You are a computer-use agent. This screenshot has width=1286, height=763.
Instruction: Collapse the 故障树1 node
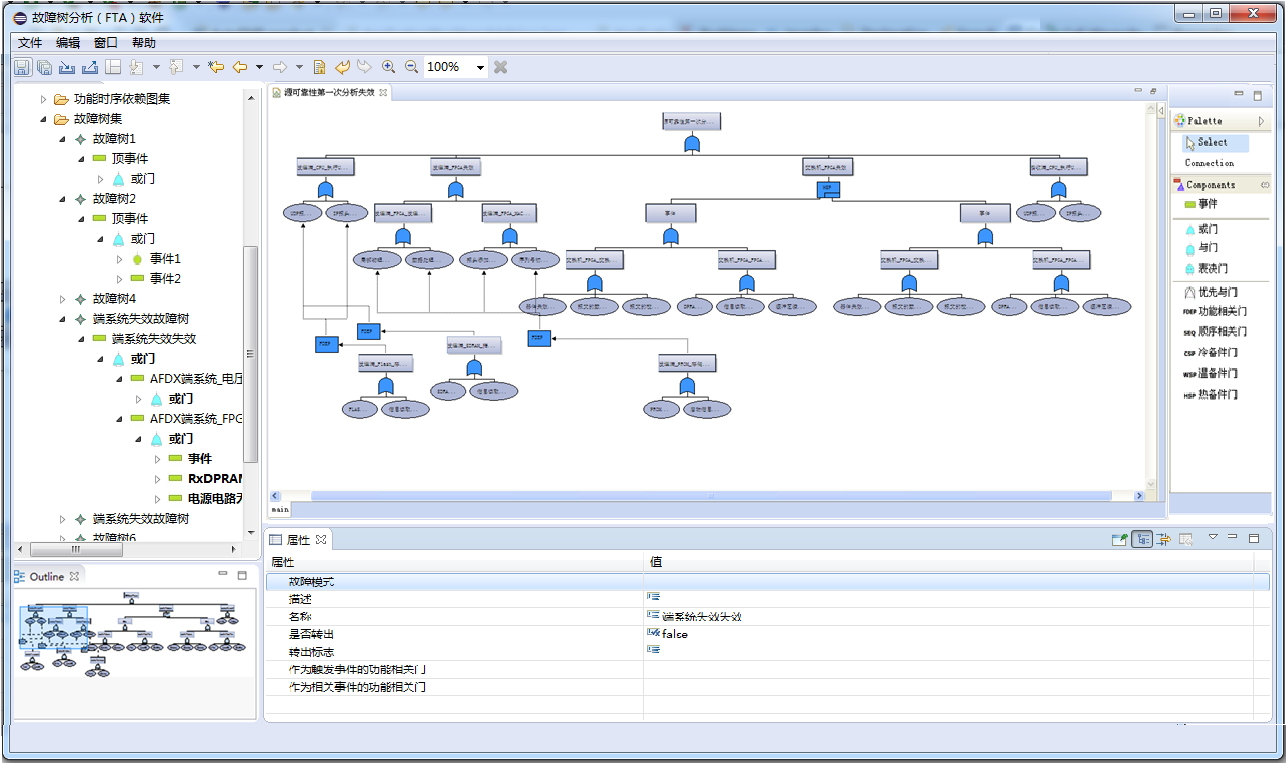tap(62, 139)
